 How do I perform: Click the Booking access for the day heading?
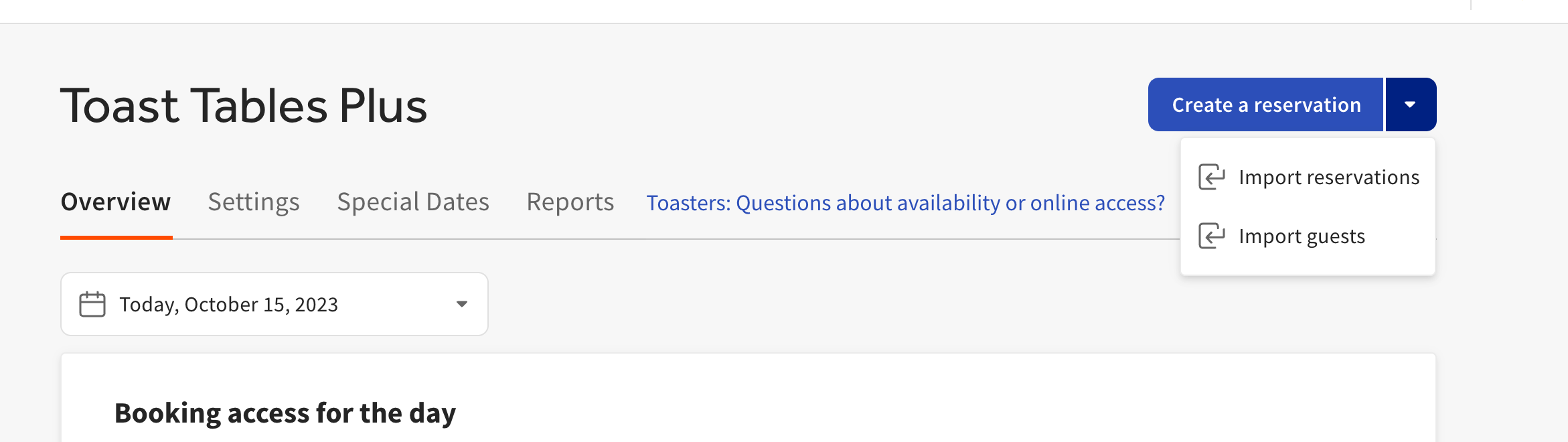285,413
